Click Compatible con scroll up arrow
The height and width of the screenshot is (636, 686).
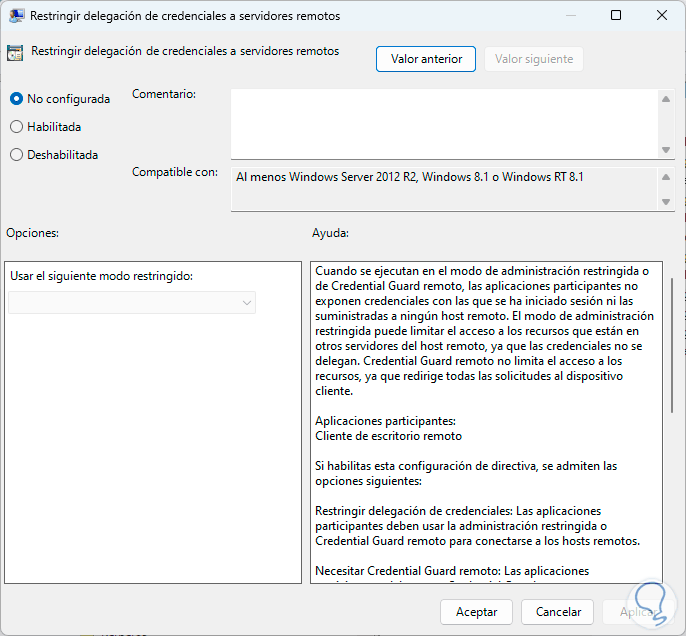666,177
